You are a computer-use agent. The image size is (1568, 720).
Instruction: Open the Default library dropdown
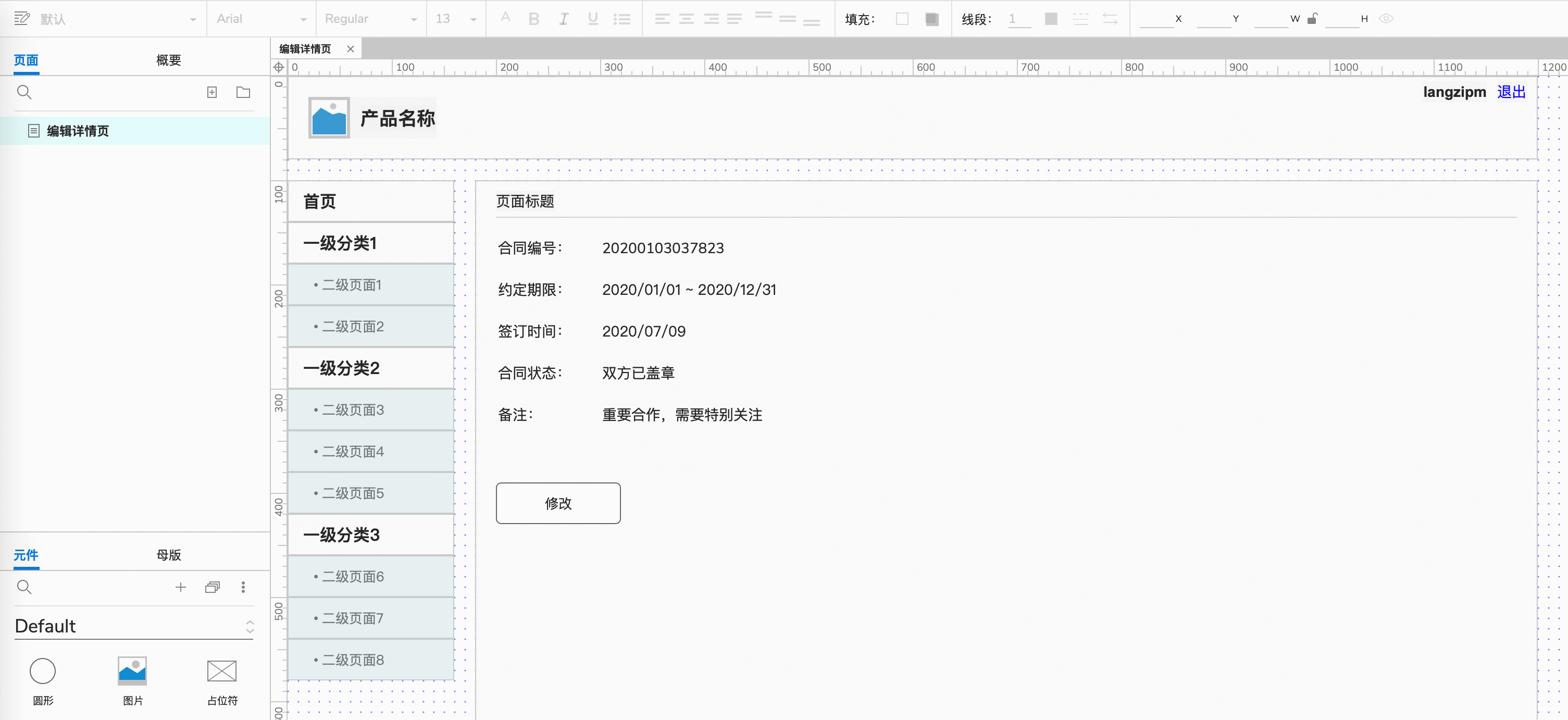pyautogui.click(x=134, y=626)
